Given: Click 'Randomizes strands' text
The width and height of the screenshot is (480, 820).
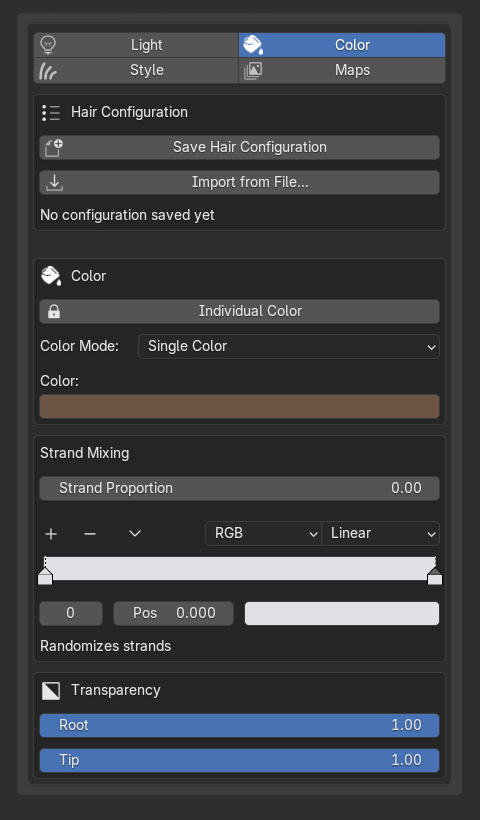Looking at the screenshot, I should tap(106, 646).
